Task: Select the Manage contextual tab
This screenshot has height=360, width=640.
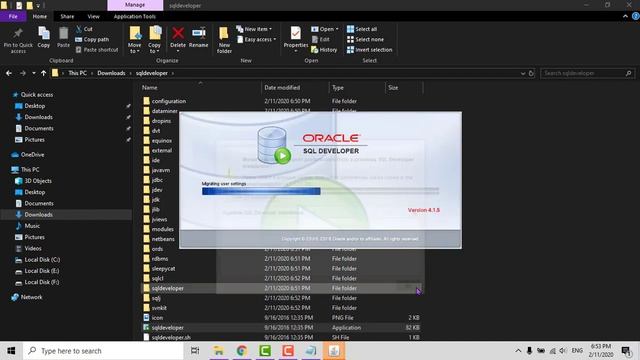Action: coord(135,5)
